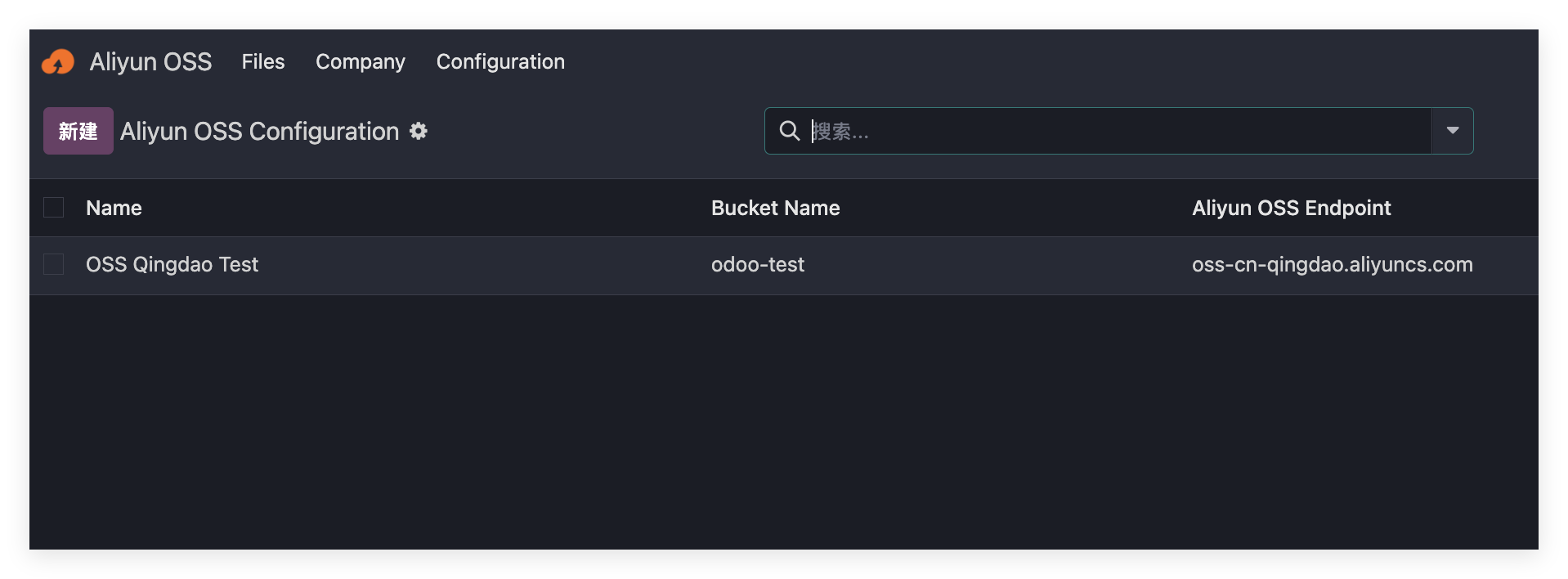Sort by the Name column header
Screen dimensions: 1568x579
tap(114, 209)
